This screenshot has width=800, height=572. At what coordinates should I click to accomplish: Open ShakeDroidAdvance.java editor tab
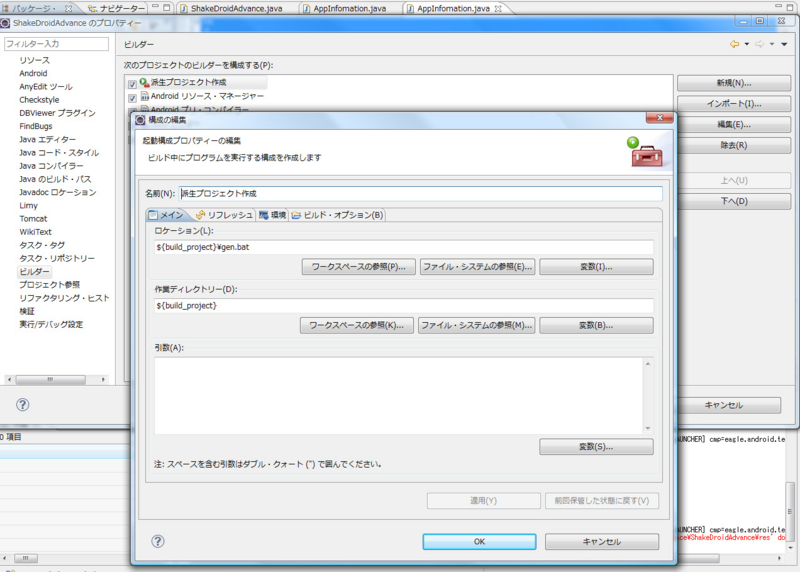coord(232,8)
